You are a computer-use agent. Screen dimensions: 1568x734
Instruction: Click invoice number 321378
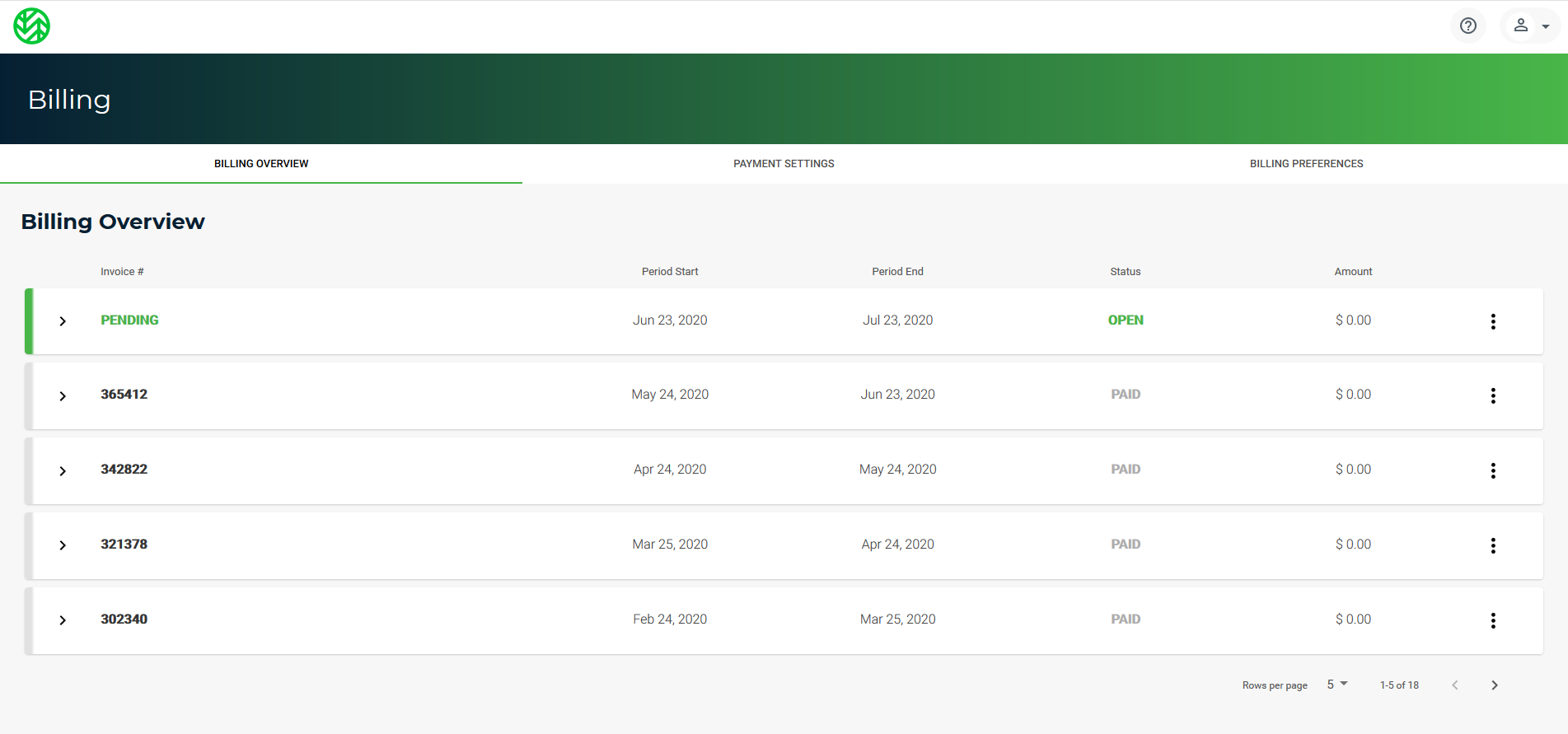[x=124, y=545]
